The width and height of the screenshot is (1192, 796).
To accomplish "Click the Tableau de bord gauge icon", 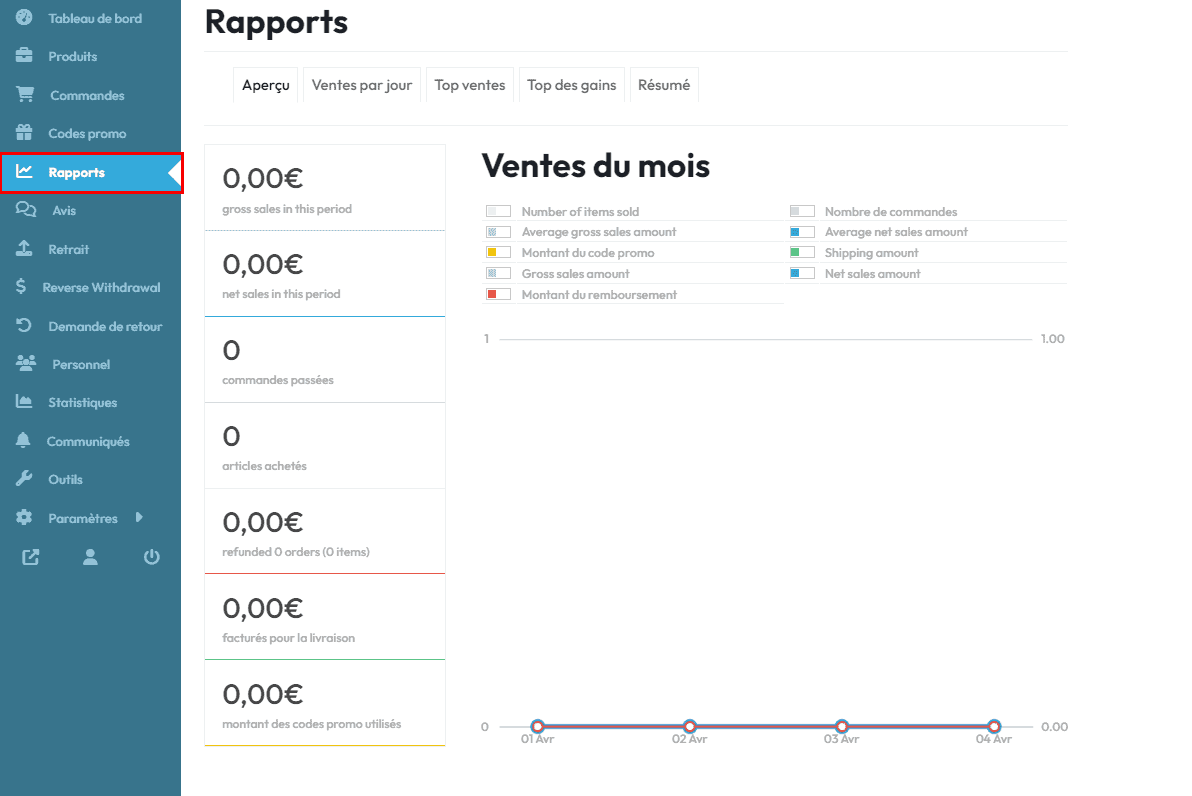I will pyautogui.click(x=24, y=17).
